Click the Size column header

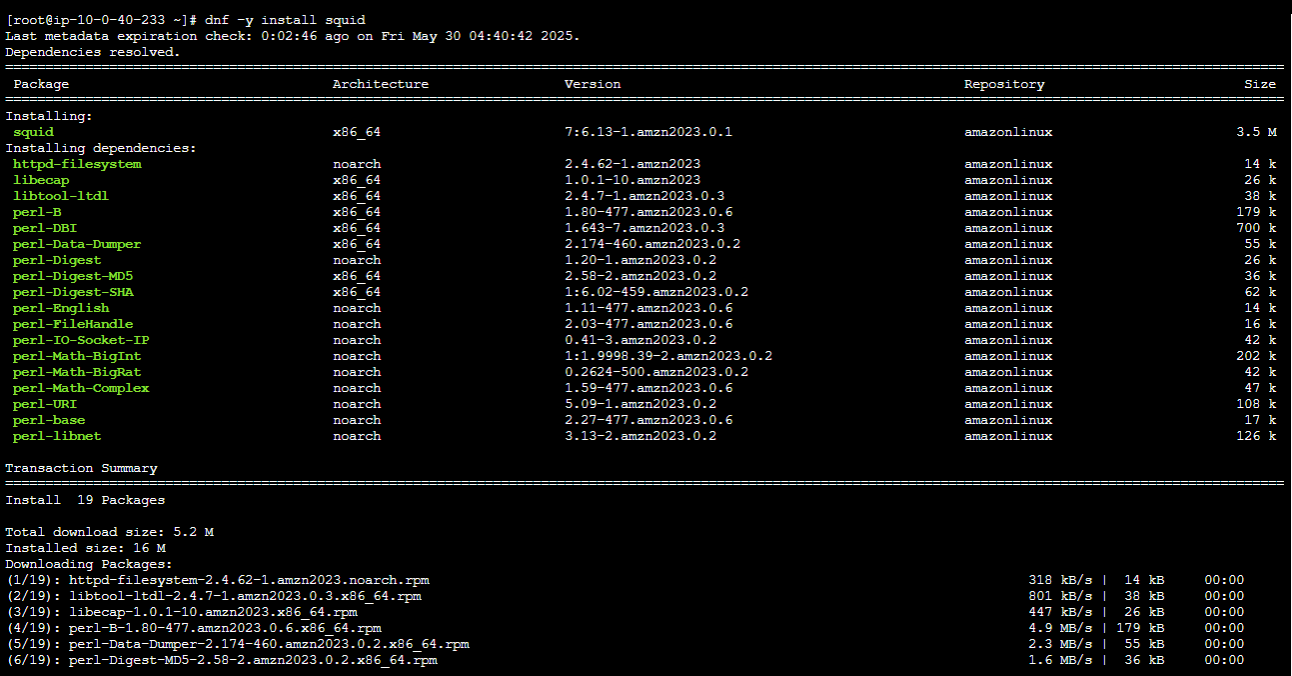[1259, 84]
